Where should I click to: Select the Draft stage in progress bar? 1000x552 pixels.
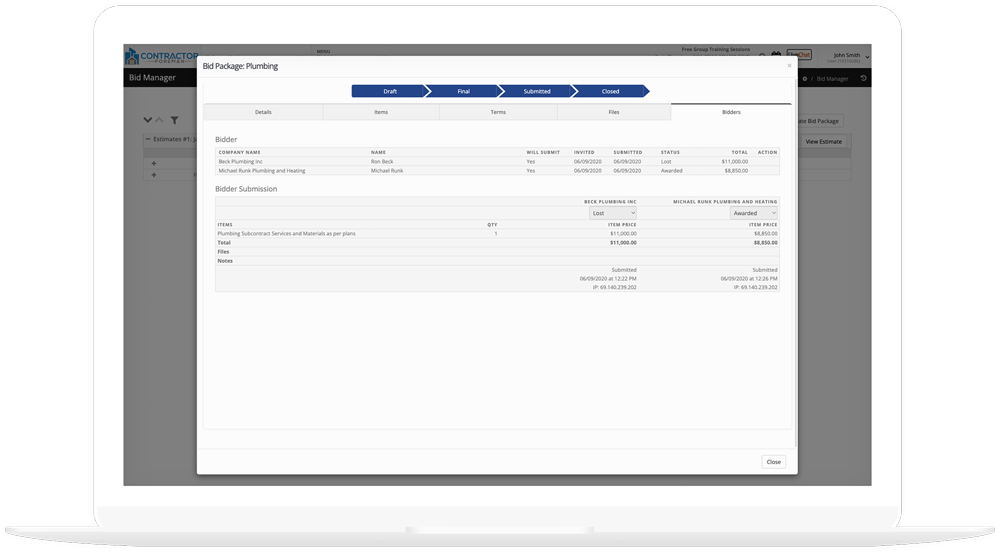(390, 91)
